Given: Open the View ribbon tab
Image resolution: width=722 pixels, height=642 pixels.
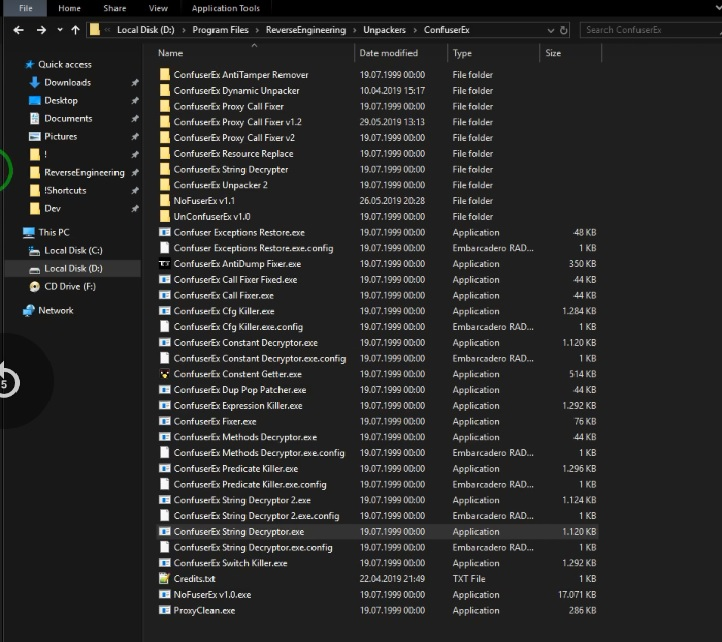Looking at the screenshot, I should click(x=158, y=8).
